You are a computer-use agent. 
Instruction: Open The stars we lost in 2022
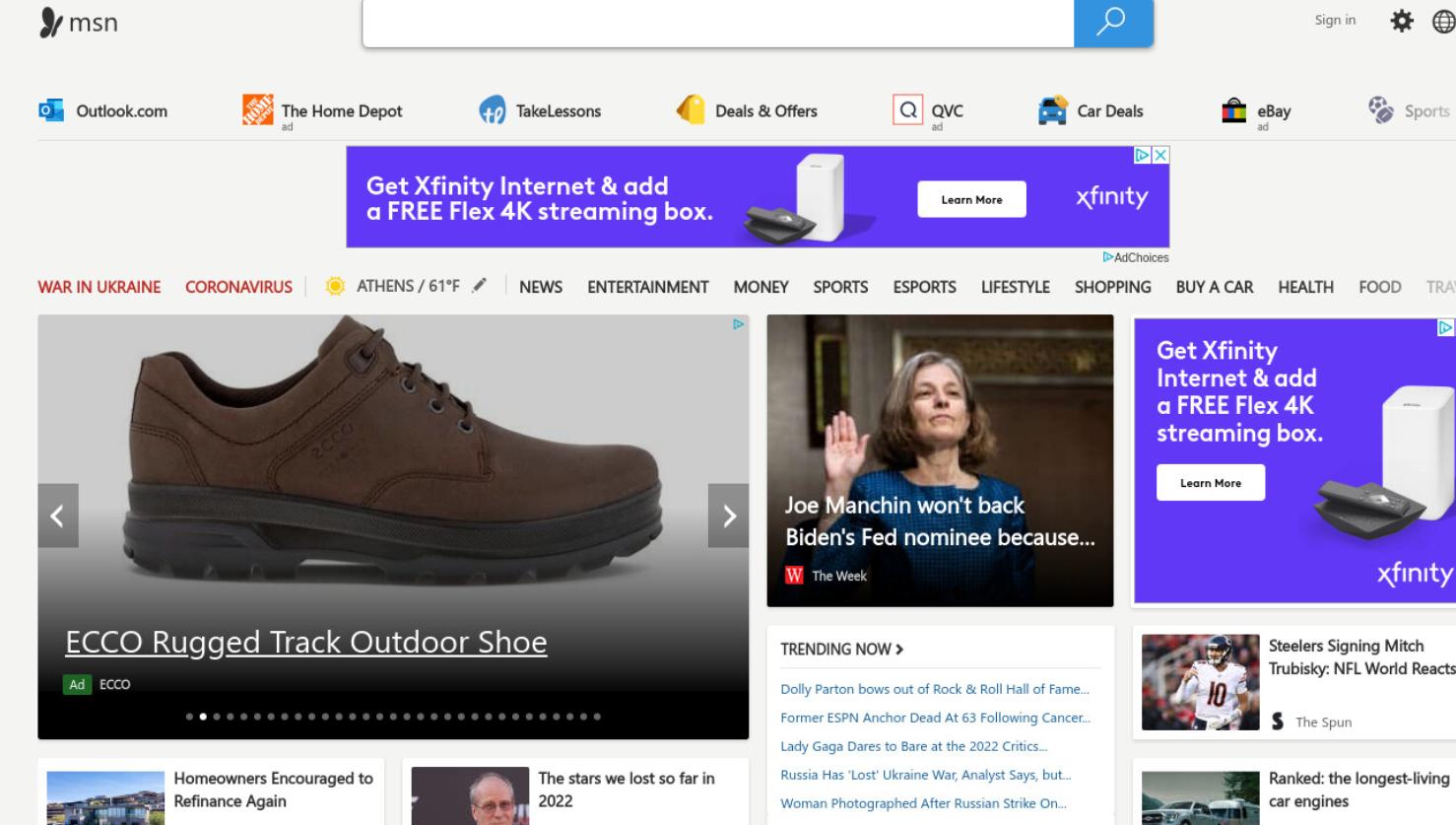point(627,790)
